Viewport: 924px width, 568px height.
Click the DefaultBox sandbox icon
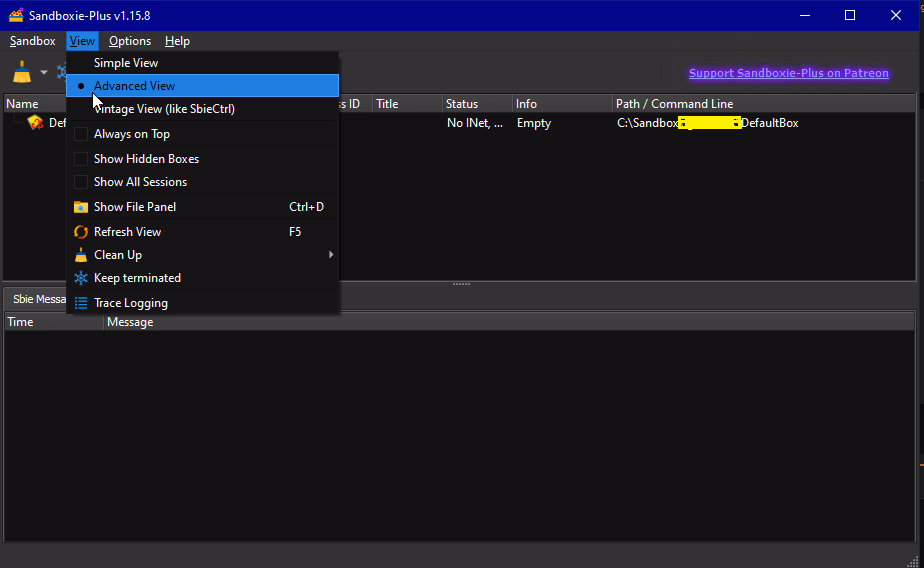(35, 123)
